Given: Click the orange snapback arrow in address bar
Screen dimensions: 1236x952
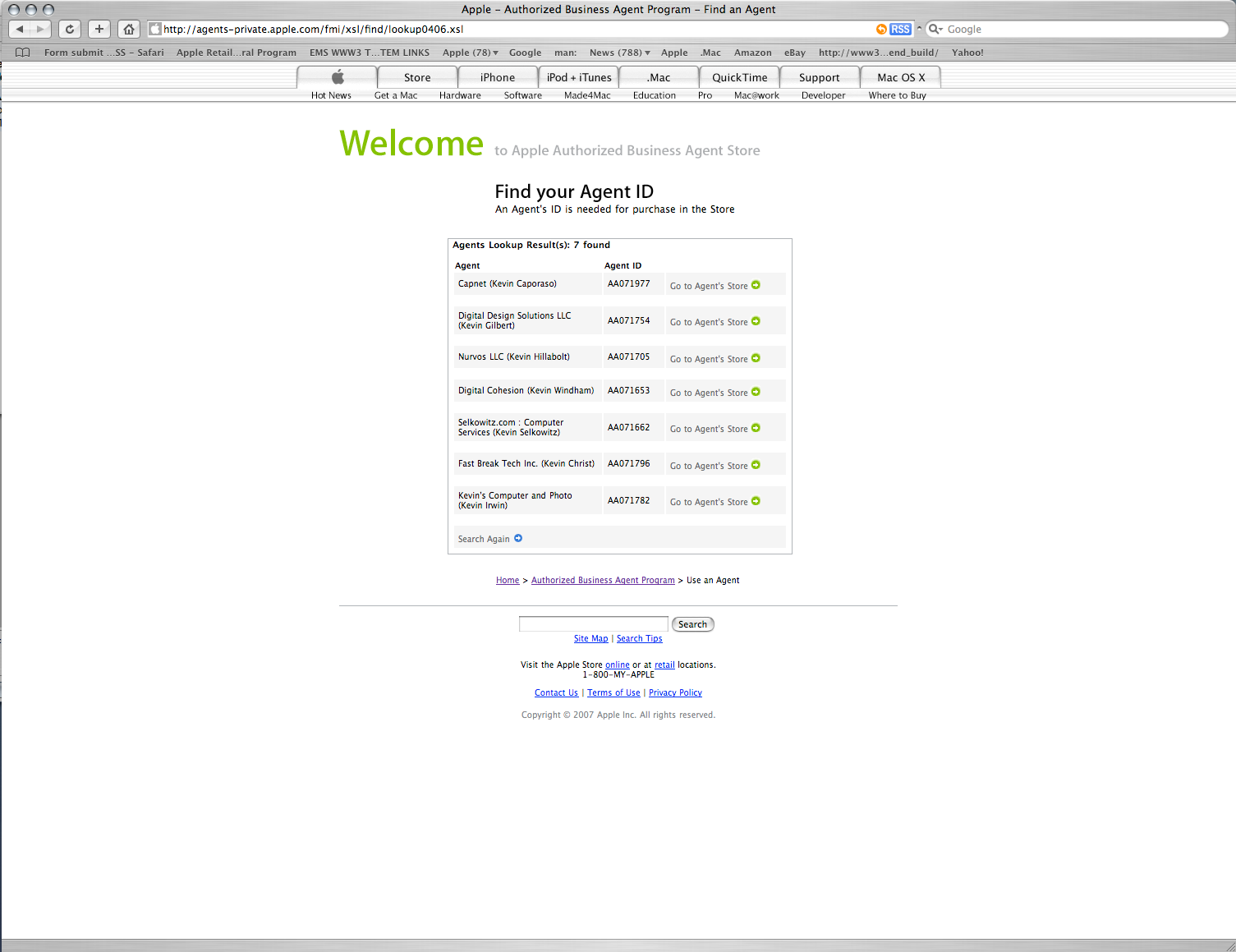Looking at the screenshot, I should point(881,29).
